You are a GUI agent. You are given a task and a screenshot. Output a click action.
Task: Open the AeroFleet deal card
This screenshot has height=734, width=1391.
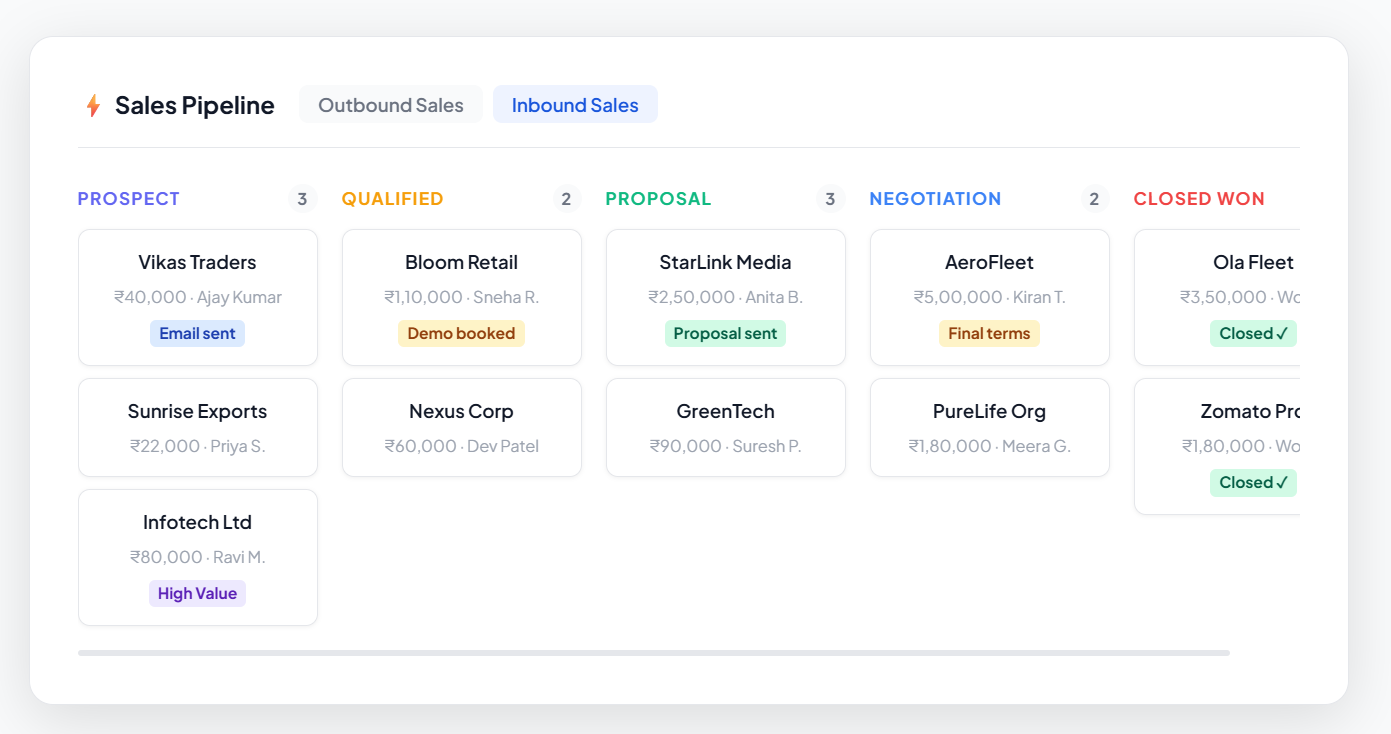click(990, 297)
